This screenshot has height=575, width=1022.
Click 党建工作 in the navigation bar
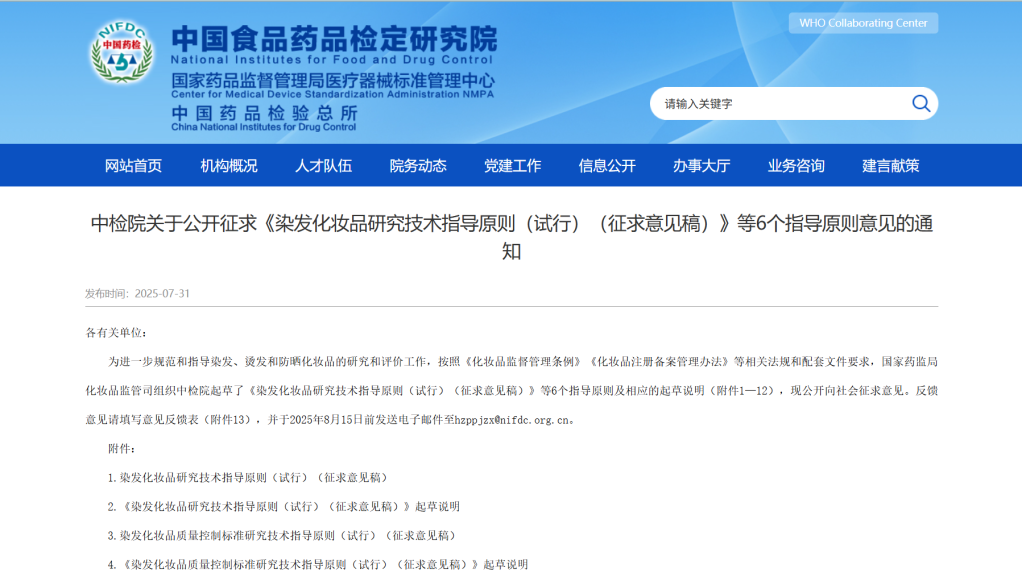click(x=512, y=166)
